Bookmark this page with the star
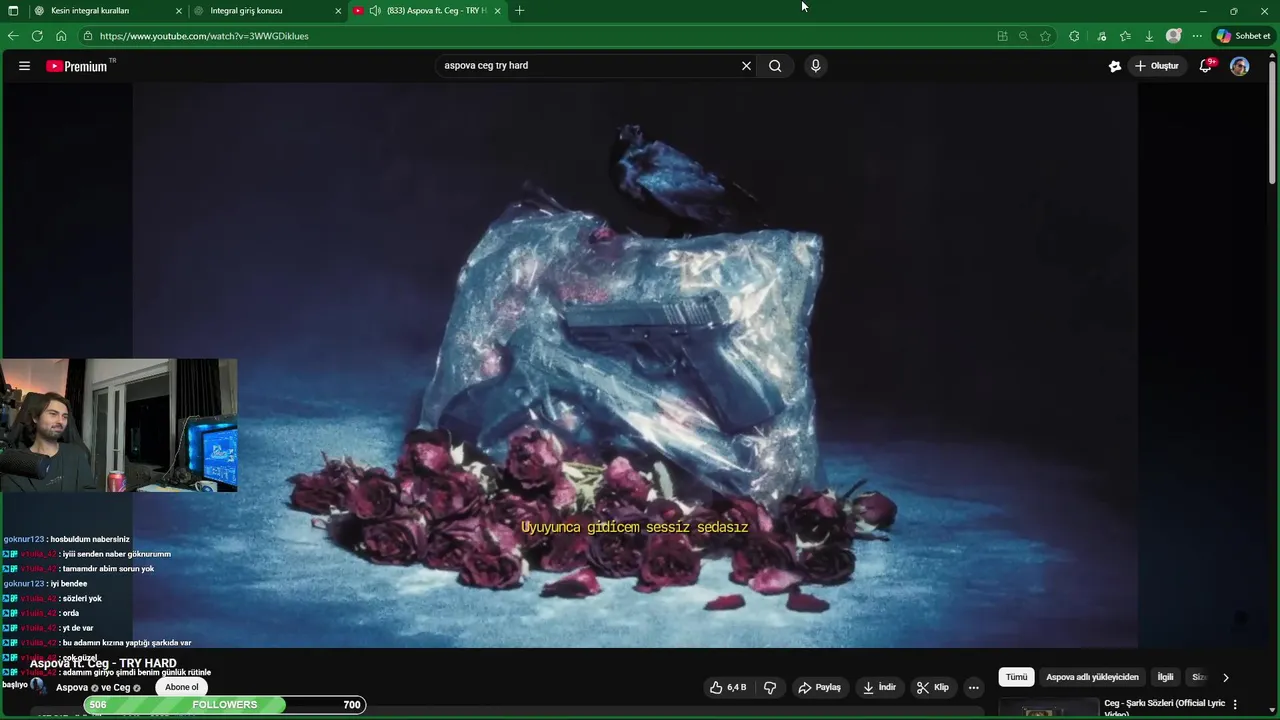 1045,36
